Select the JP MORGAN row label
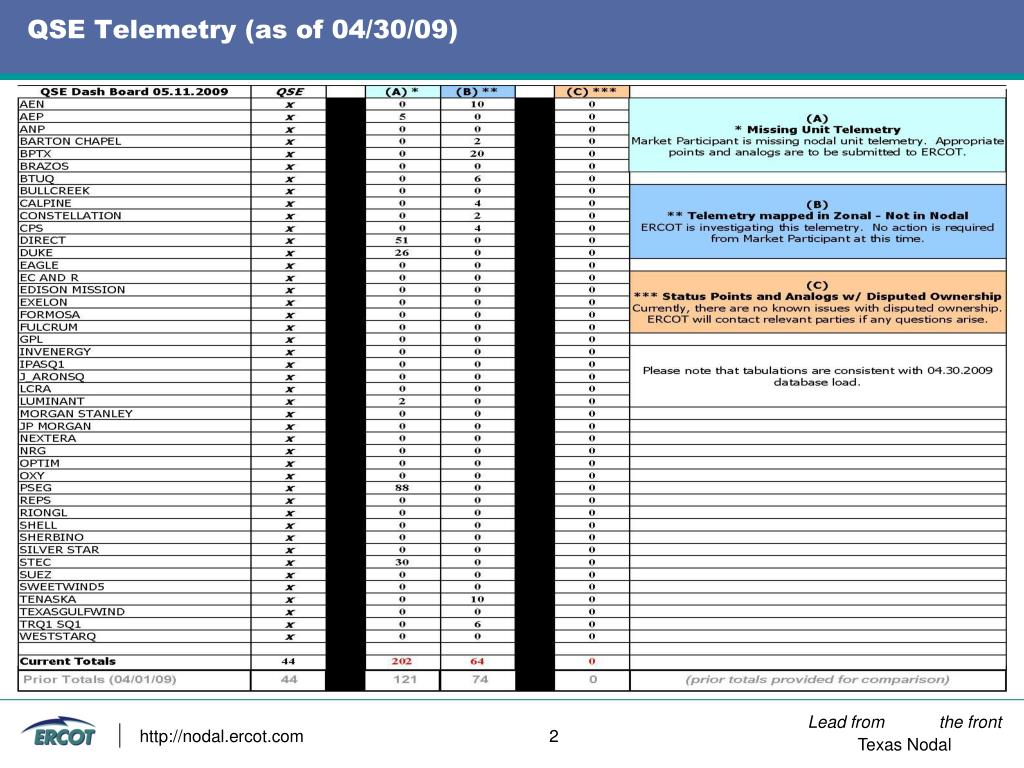Viewport: 1024px width, 768px height. click(56, 426)
